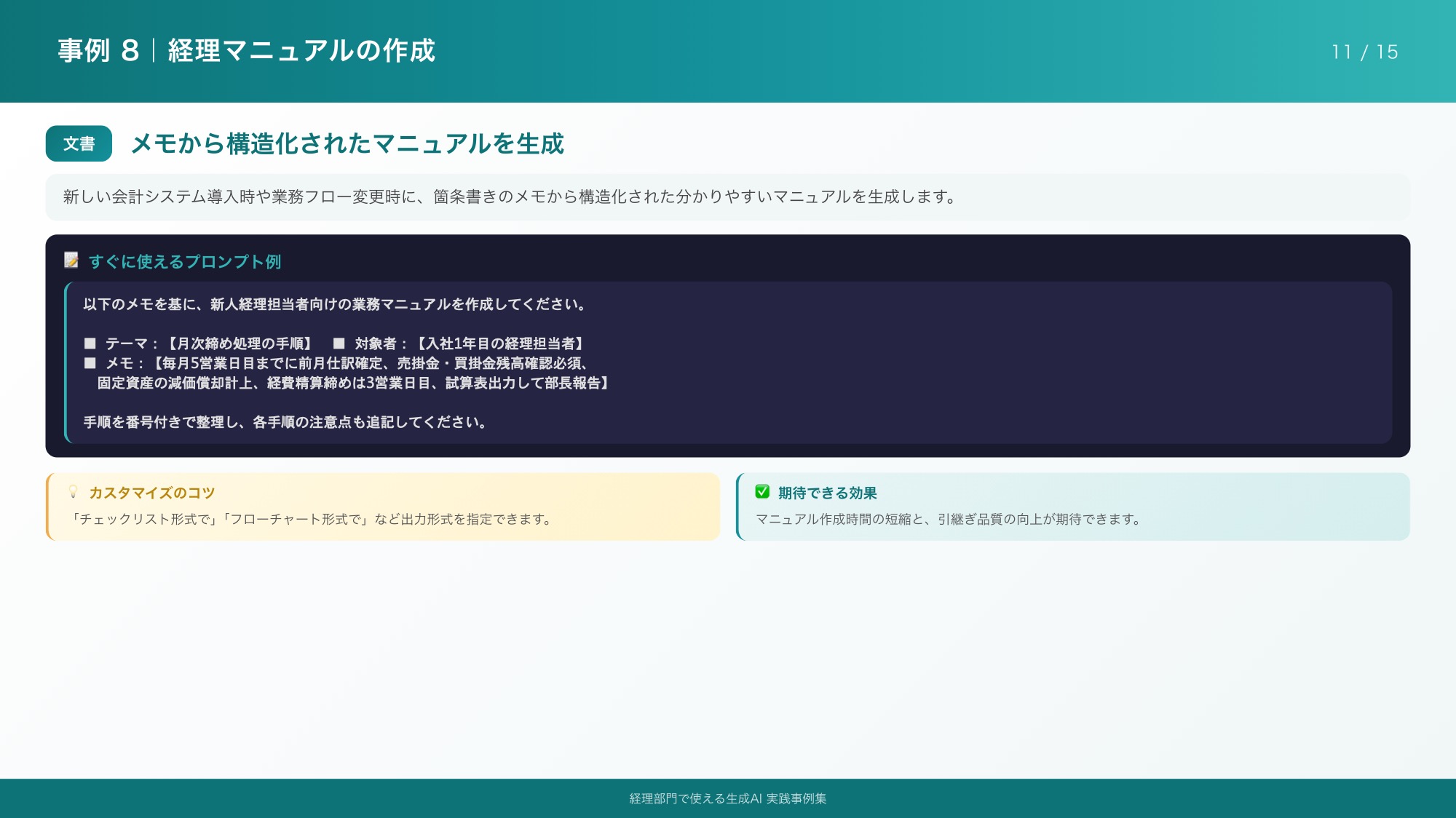The image size is (1456, 818).
Task: Click the lightbulb icon beside カスタマイズのコツ
Action: [73, 492]
